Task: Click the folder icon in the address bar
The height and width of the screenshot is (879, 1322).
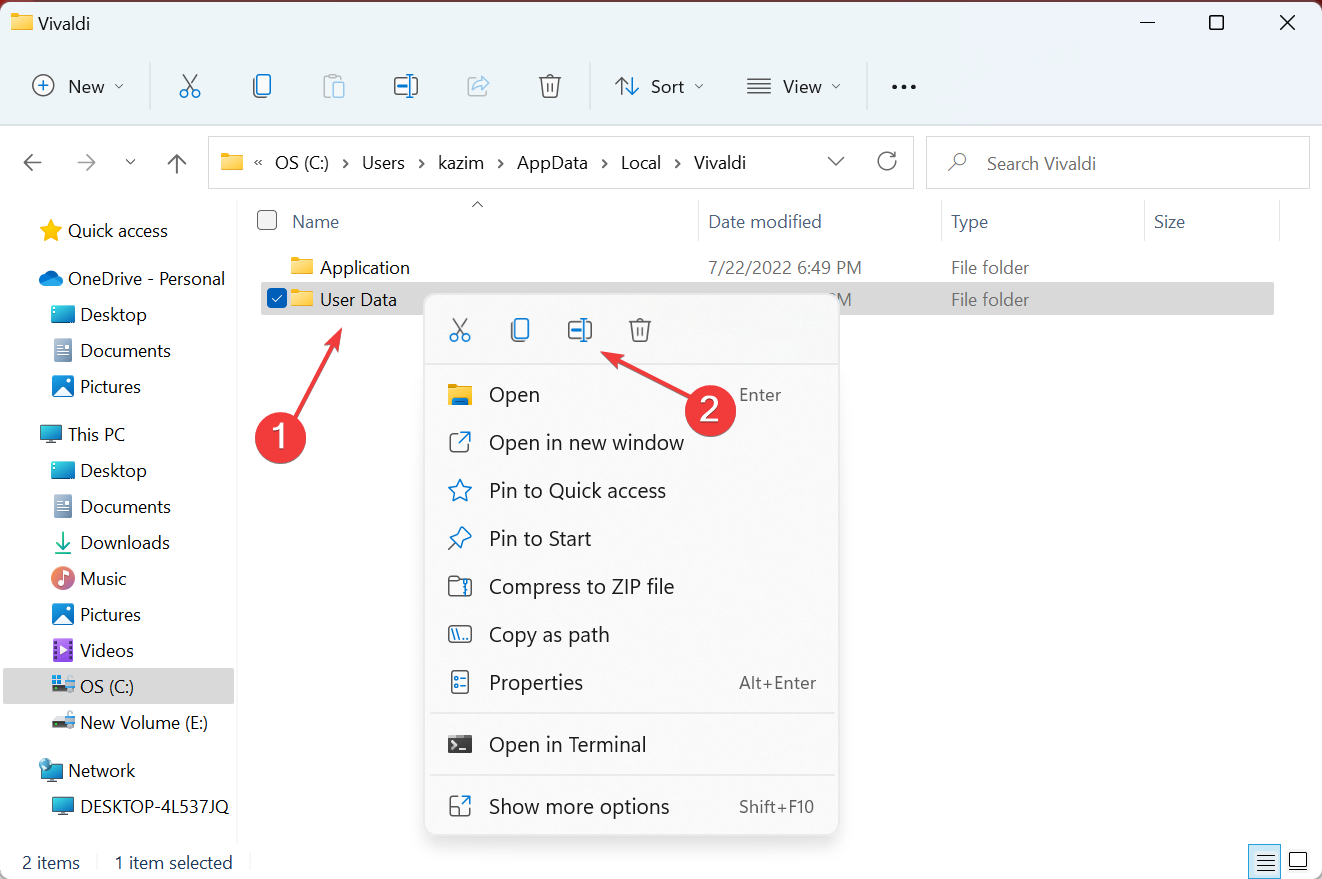Action: pos(232,162)
